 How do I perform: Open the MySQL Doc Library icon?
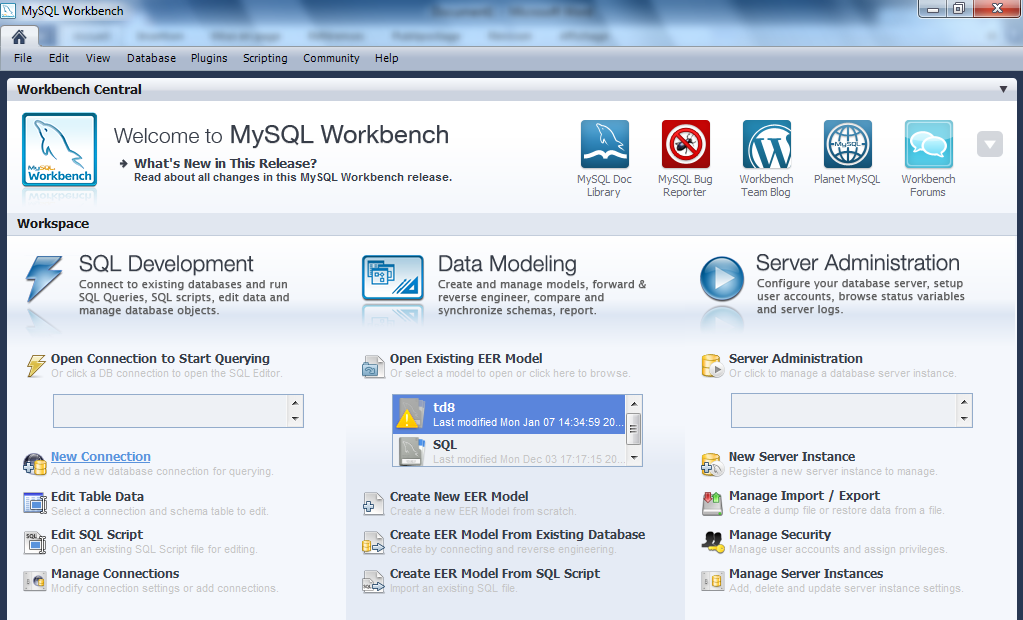(604, 145)
